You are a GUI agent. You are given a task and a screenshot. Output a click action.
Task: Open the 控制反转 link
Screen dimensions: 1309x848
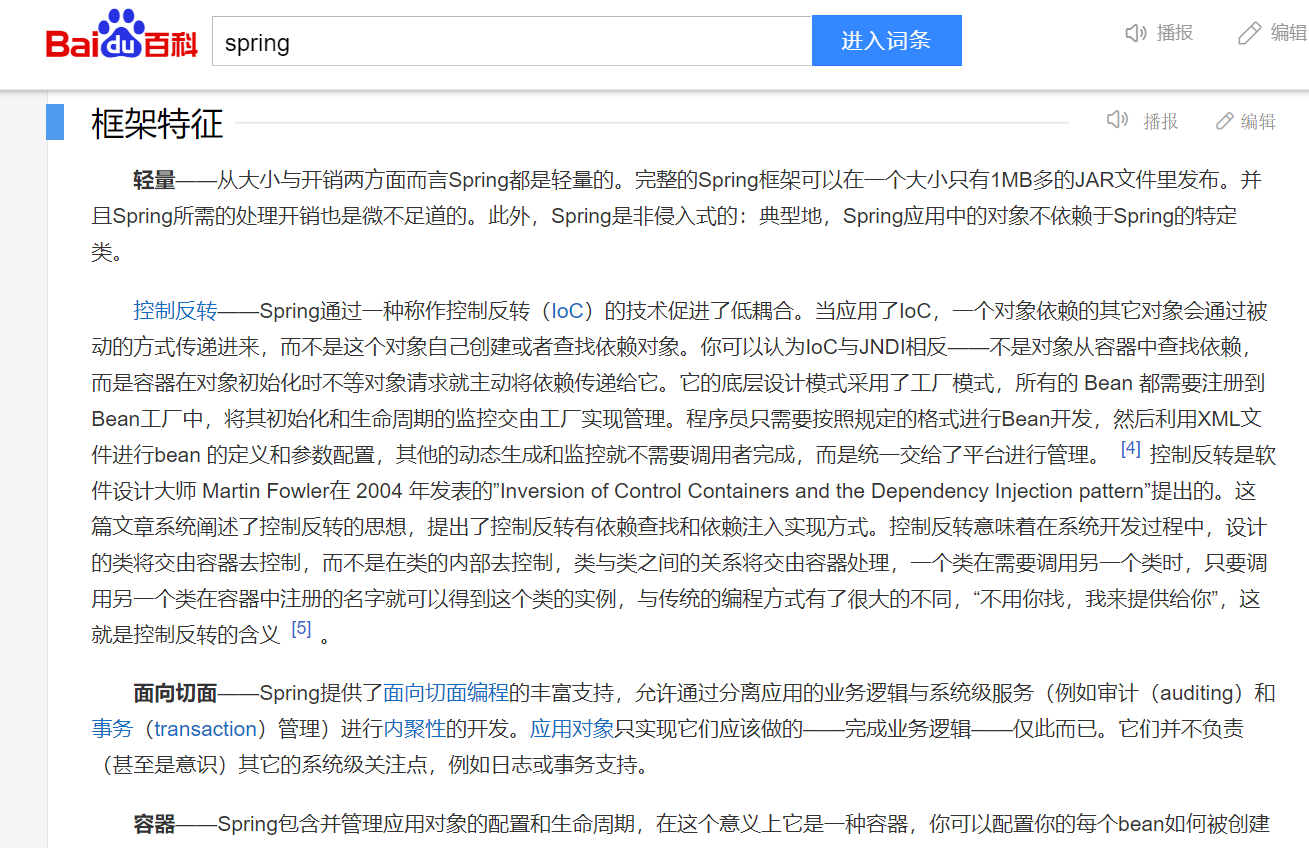(175, 311)
